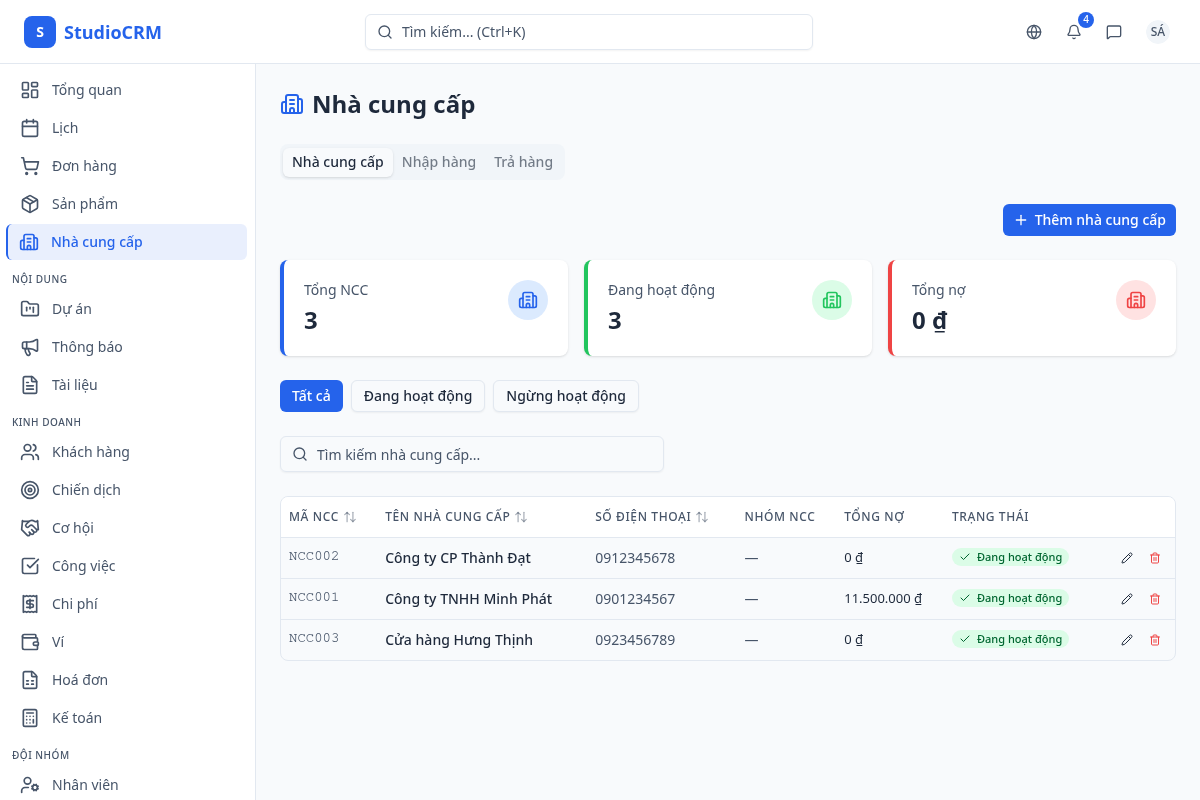Open the chat messages icon
Screen dimensions: 1200x800
pos(1114,32)
